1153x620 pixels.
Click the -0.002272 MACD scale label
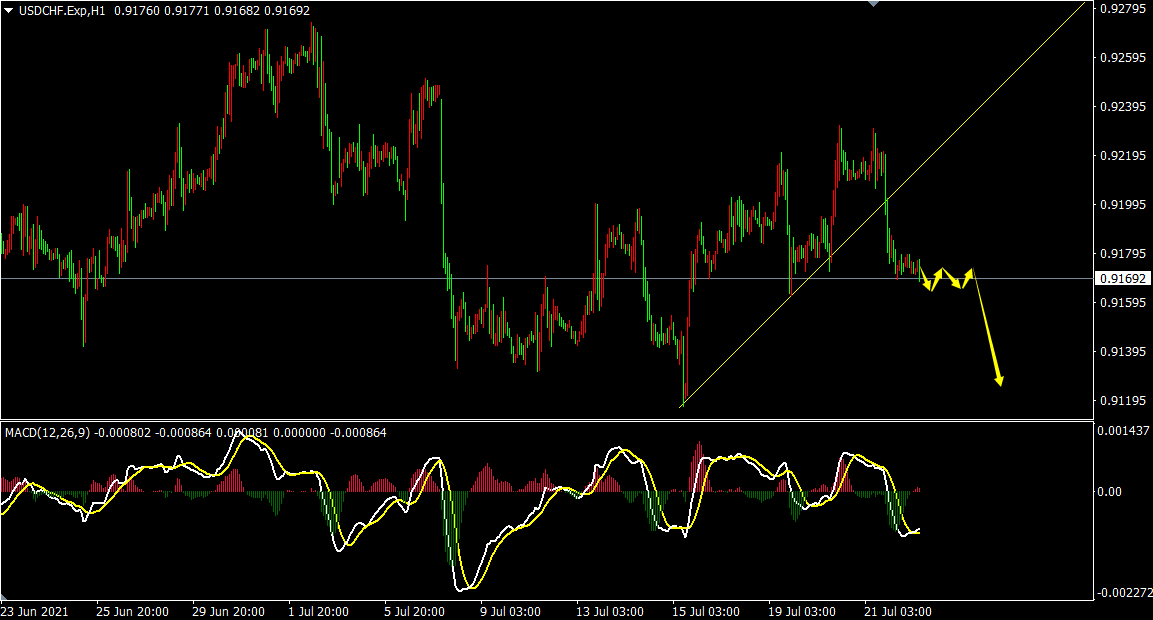click(x=1124, y=593)
